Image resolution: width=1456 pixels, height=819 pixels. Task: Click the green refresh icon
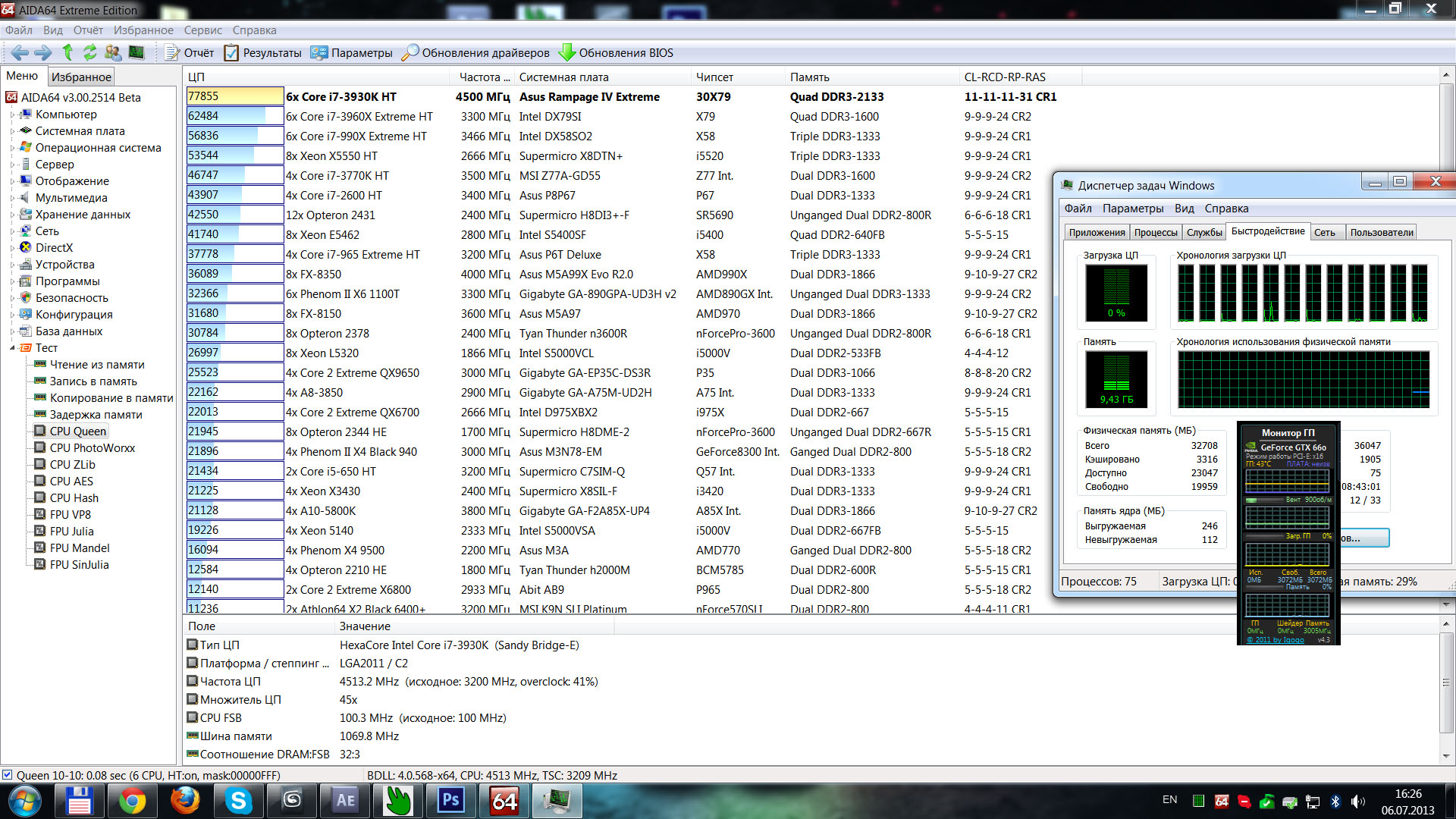tap(90, 52)
